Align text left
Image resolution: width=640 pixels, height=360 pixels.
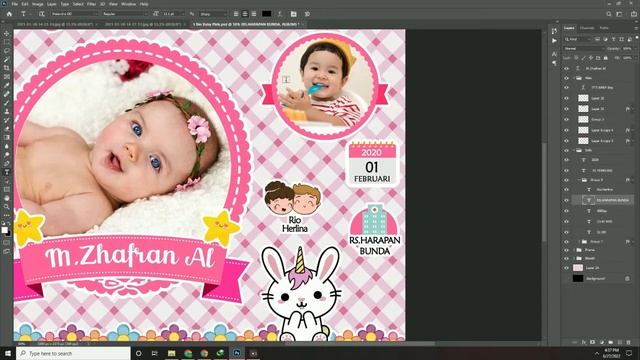[236, 14]
